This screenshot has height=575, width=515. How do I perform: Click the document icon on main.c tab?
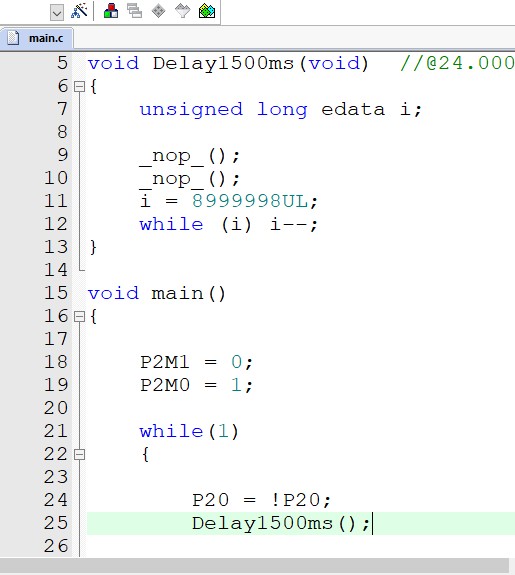coord(13,38)
